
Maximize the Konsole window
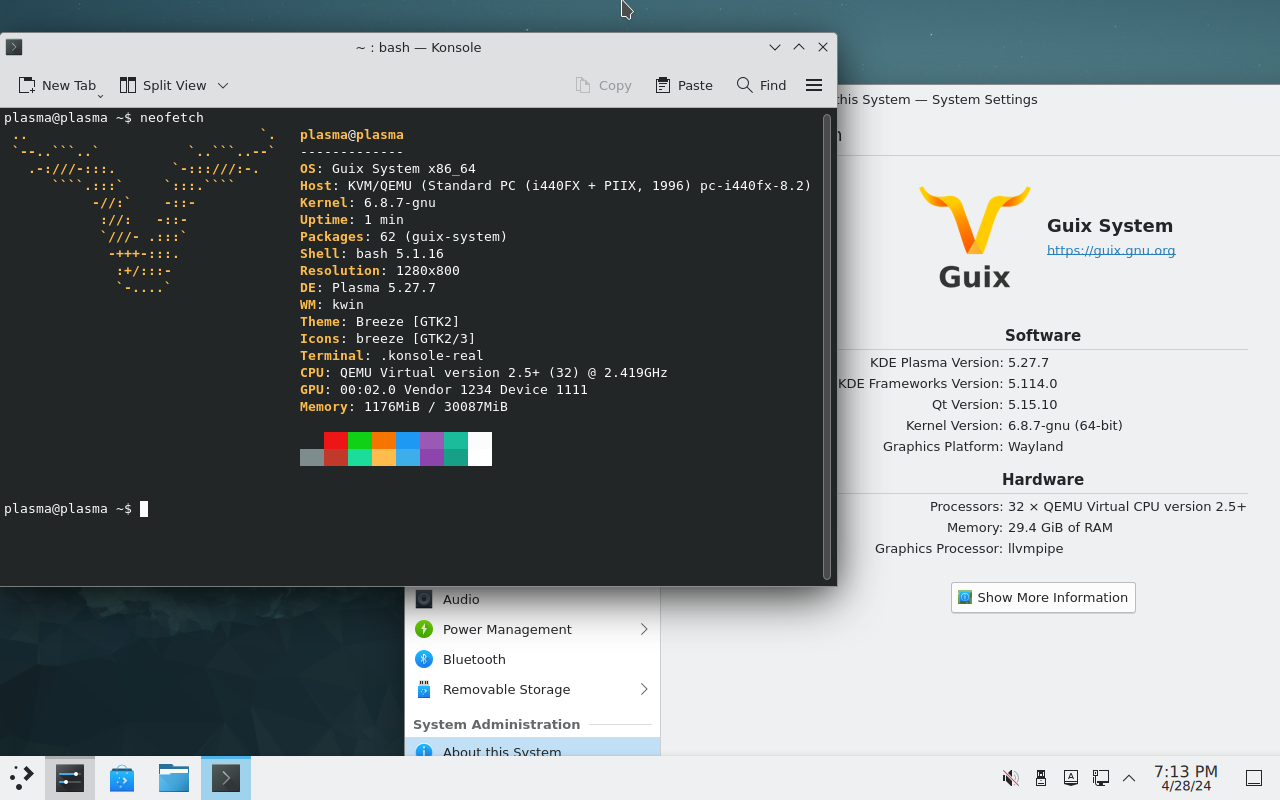[x=799, y=47]
